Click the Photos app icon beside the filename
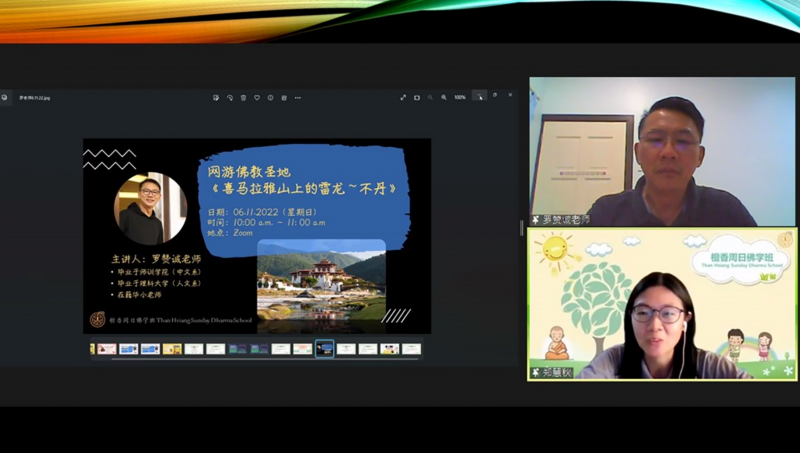The height and width of the screenshot is (453, 800). (x=5, y=97)
